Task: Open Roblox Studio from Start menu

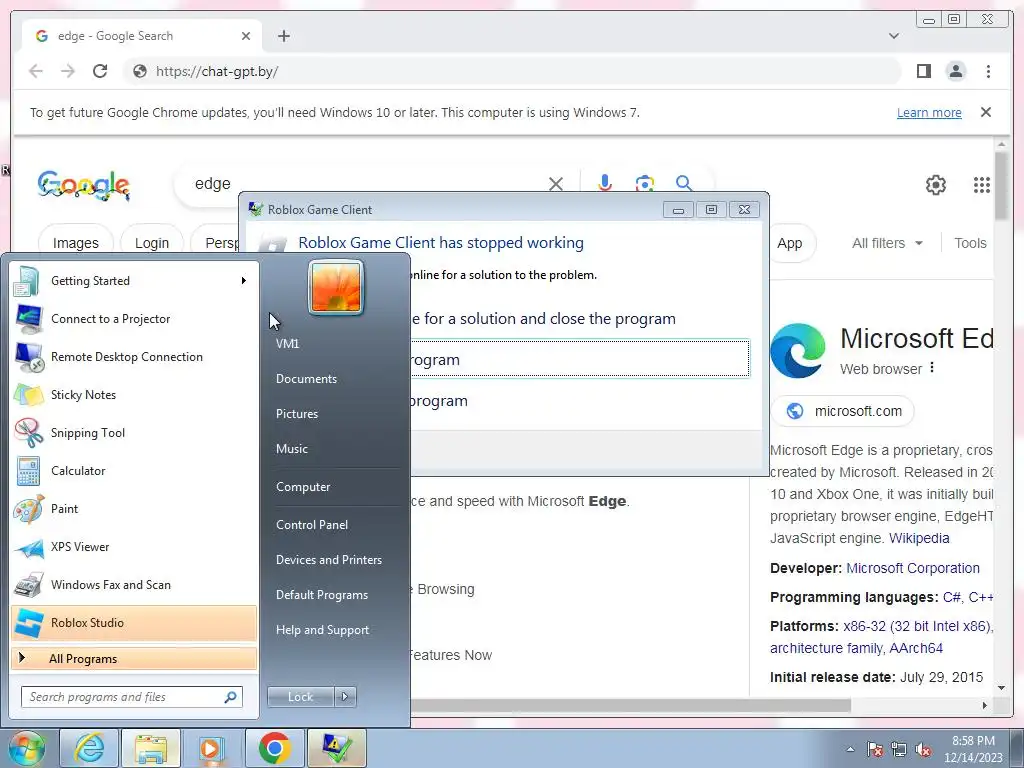Action: [134, 622]
